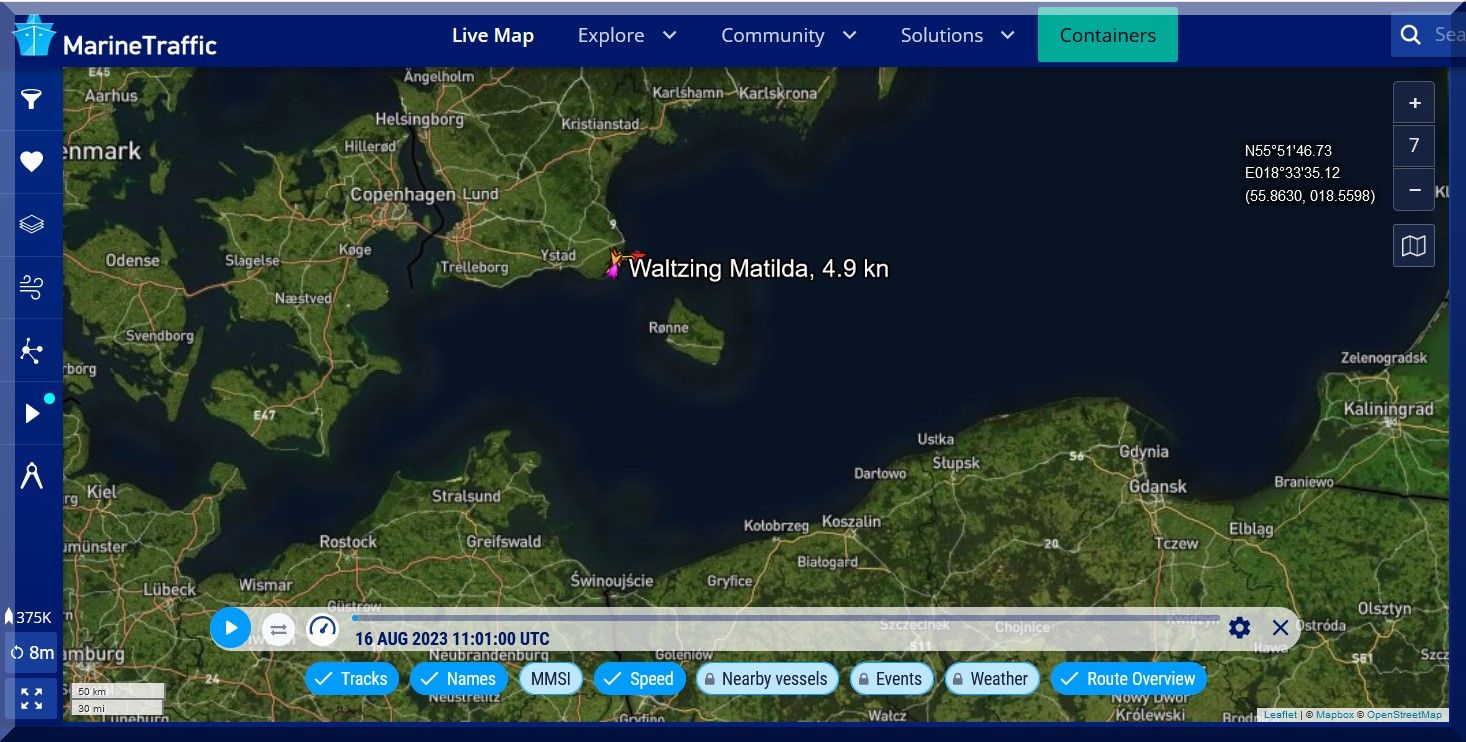The width and height of the screenshot is (1466, 742).
Task: Open My Fleets heart icon
Action: pos(32,162)
